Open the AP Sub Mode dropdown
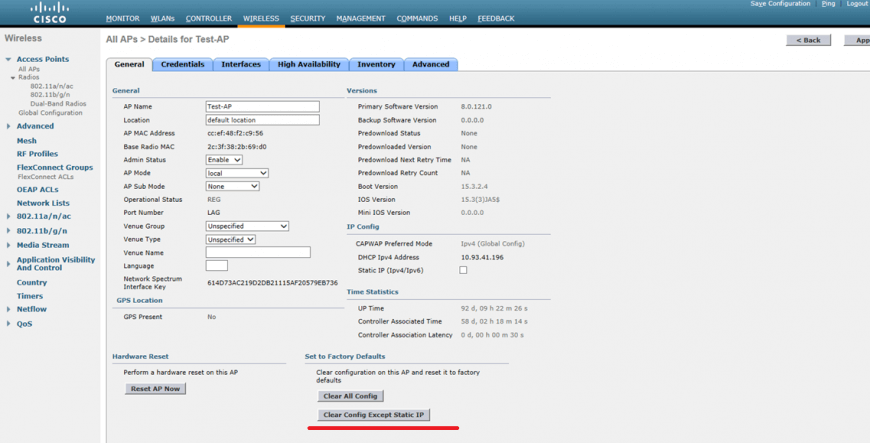Image resolution: width=870 pixels, height=443 pixels. tap(232, 187)
